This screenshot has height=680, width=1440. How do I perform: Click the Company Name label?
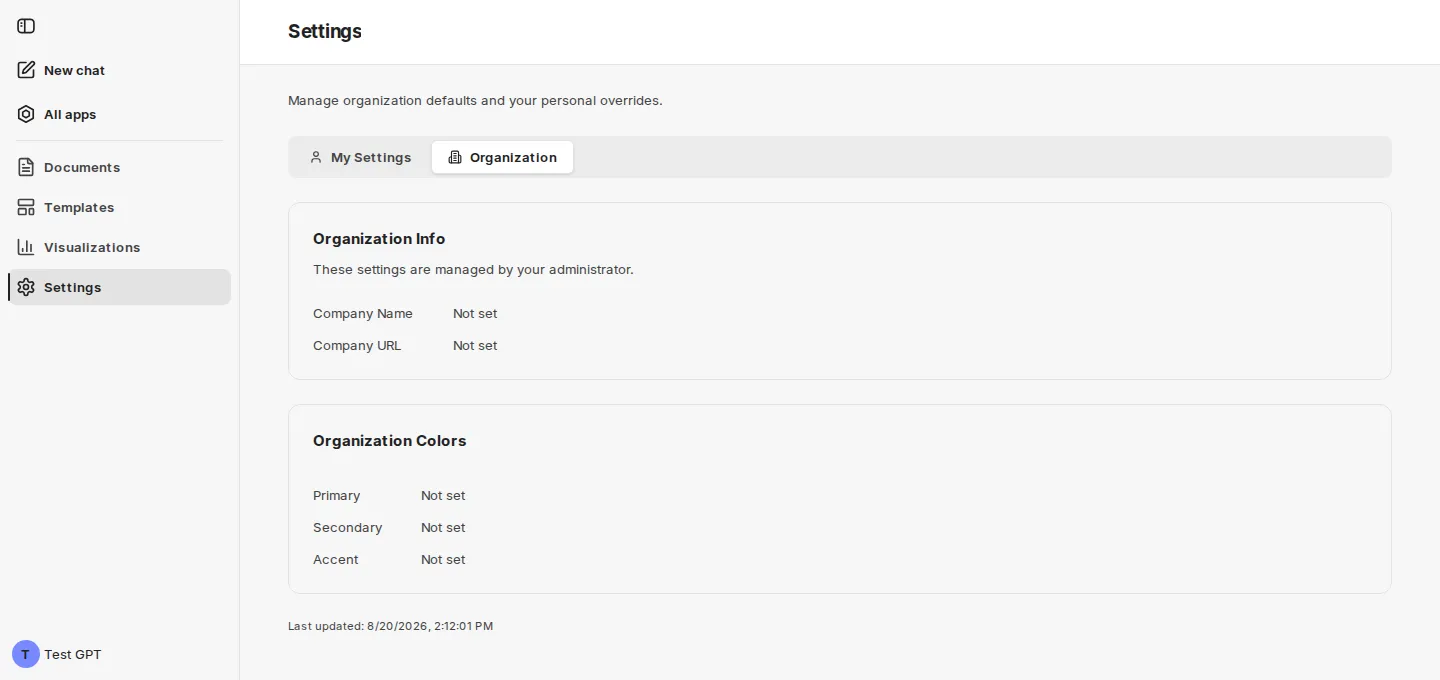click(x=363, y=313)
